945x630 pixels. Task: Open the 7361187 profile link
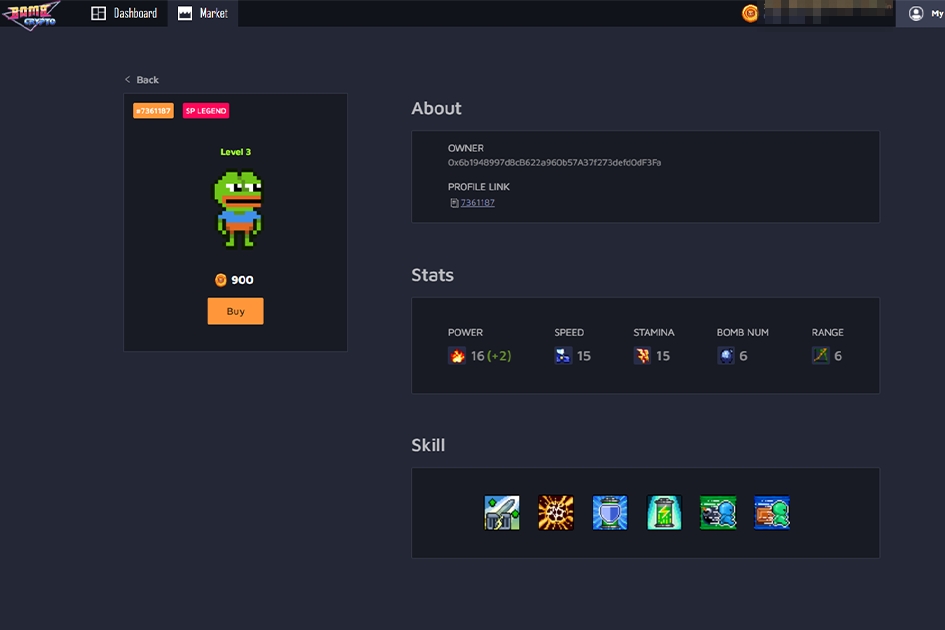point(477,203)
